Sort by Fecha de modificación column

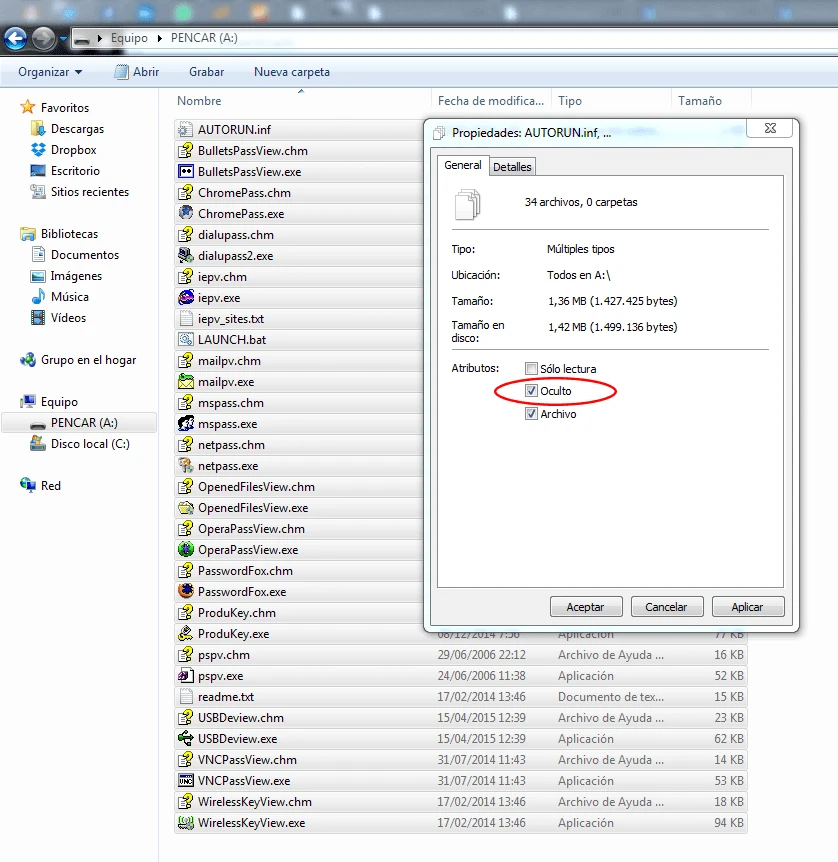pos(490,101)
